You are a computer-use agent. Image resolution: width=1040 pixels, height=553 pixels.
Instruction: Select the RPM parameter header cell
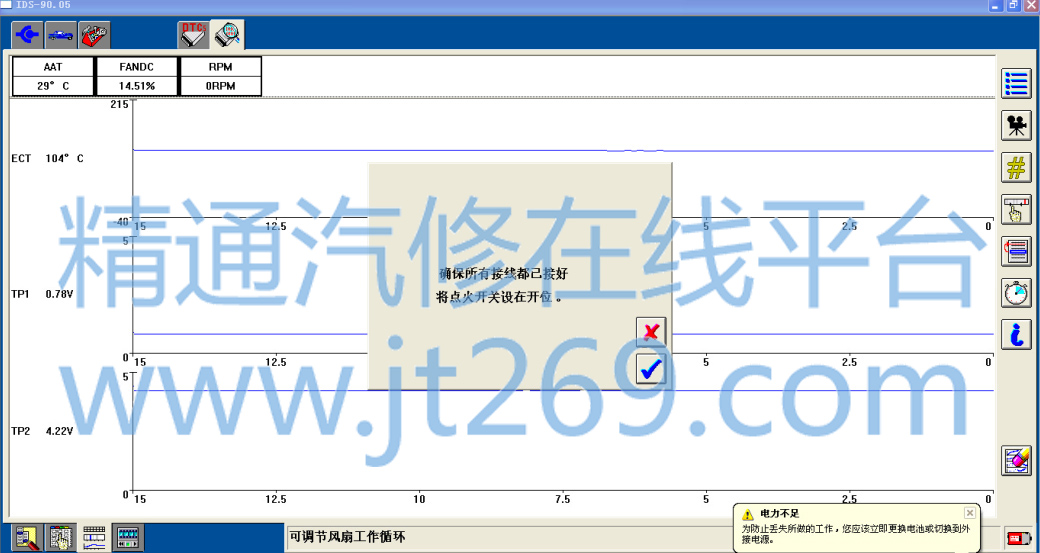pyautogui.click(x=220, y=67)
